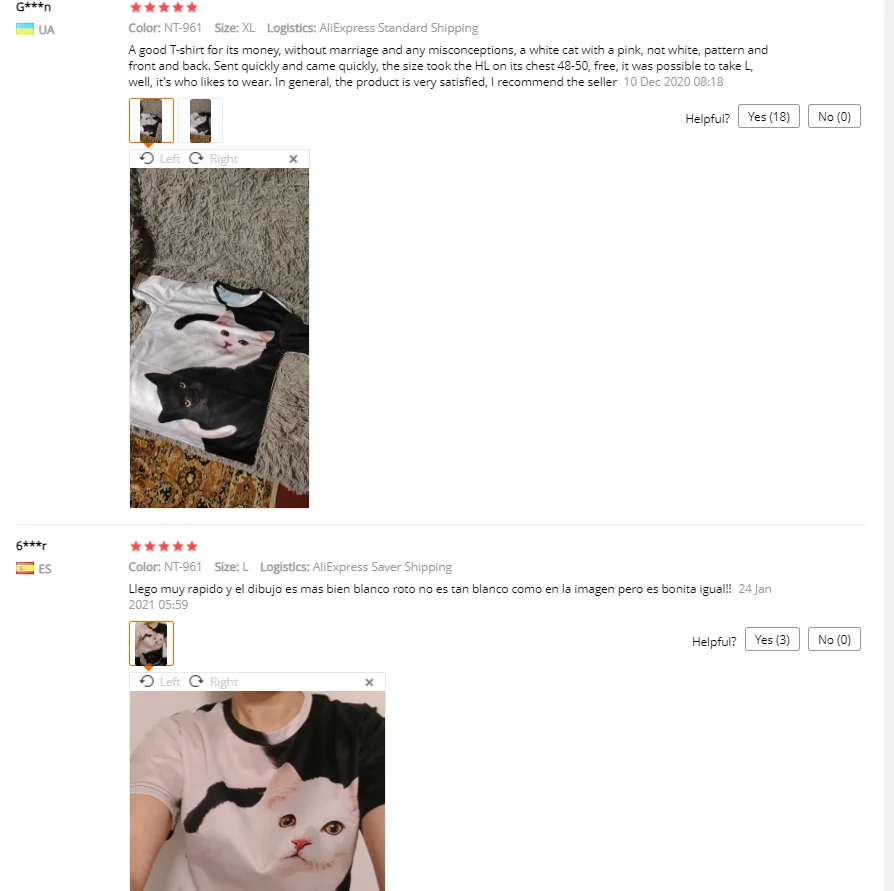Vote No (0) on the Spanish review
This screenshot has height=891, width=894.
click(x=834, y=640)
